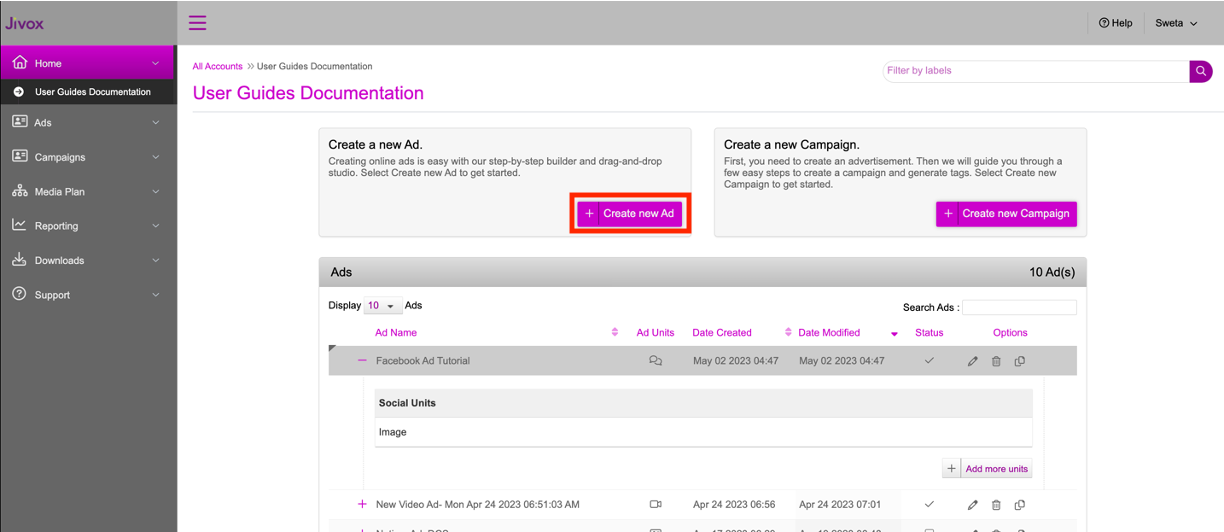Open the Help icon link

tap(1115, 23)
